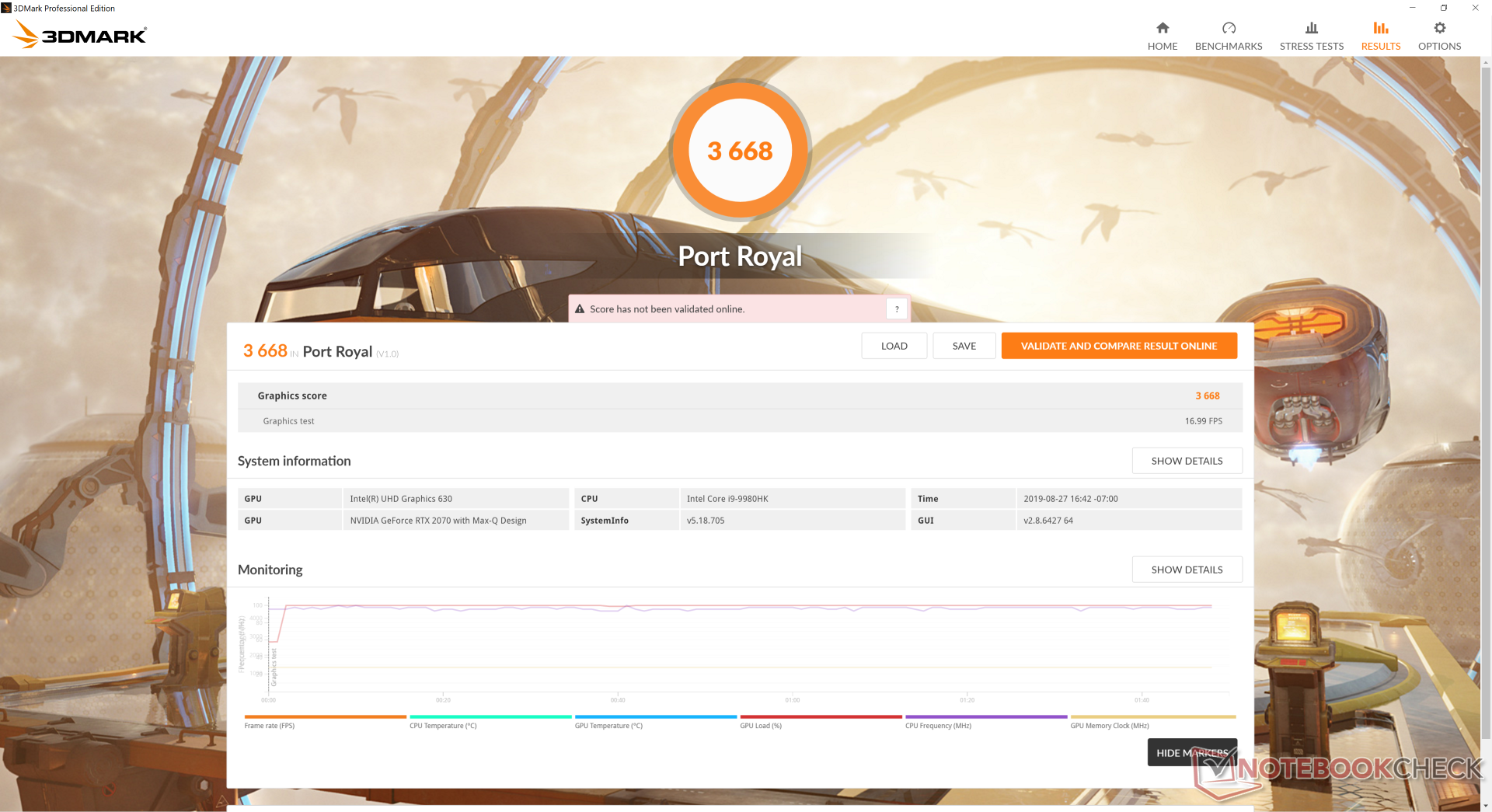Click the SystemInfo v5.18.705 value
This screenshot has height=812, width=1492.
[x=793, y=521]
